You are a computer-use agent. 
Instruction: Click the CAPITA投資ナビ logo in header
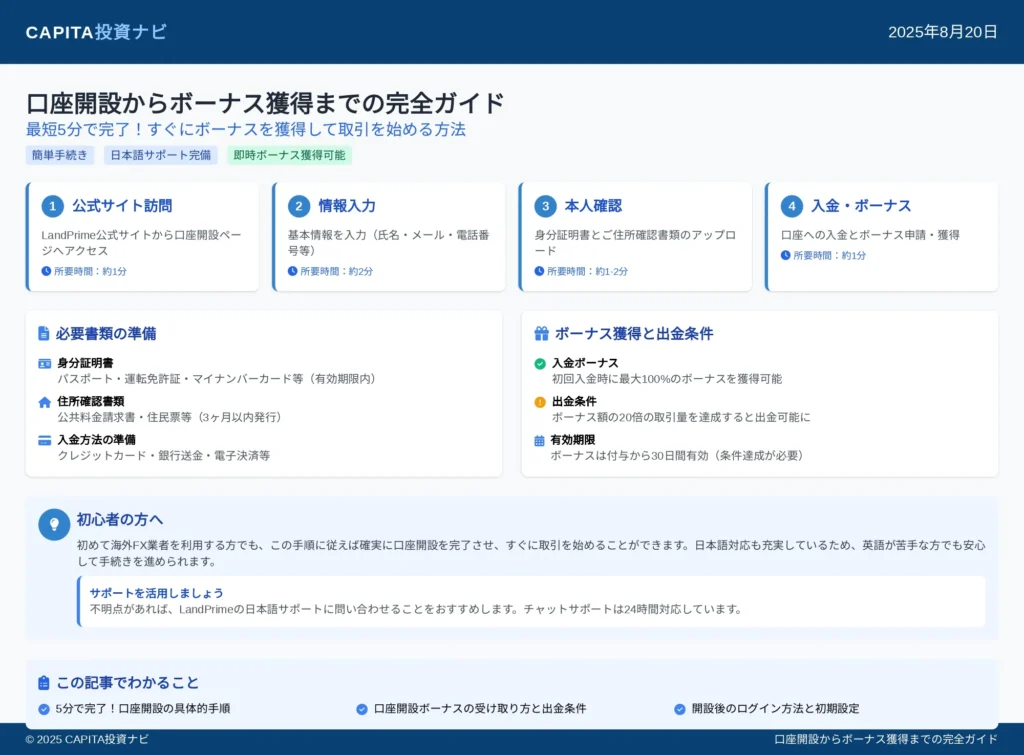click(96, 32)
